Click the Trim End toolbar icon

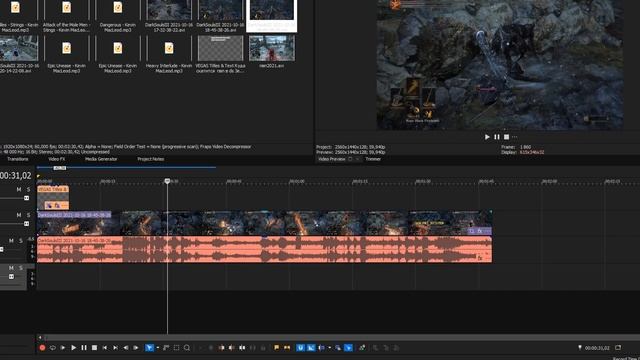coord(232,348)
